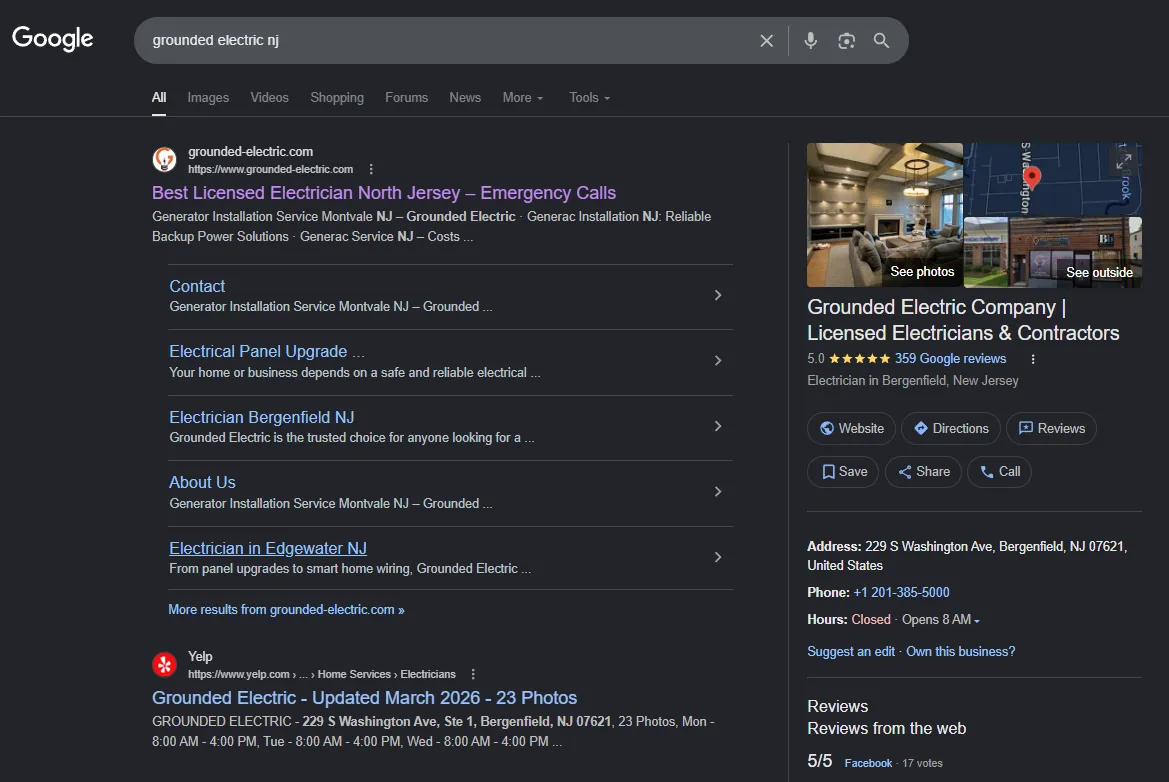This screenshot has width=1169, height=782.
Task: Expand the map in knowledge panel
Action: [x=1124, y=161]
